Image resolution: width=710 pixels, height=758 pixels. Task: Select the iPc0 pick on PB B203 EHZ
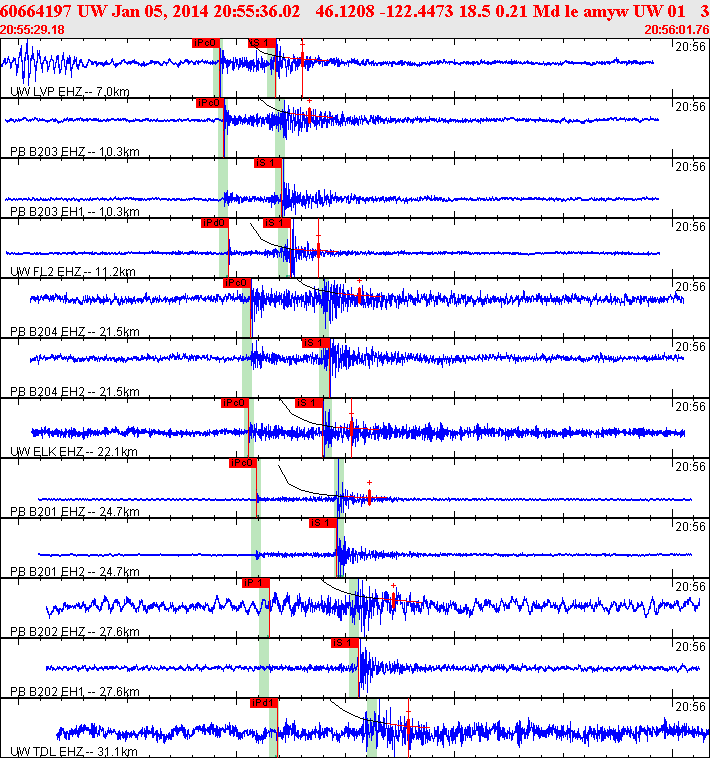[x=210, y=103]
